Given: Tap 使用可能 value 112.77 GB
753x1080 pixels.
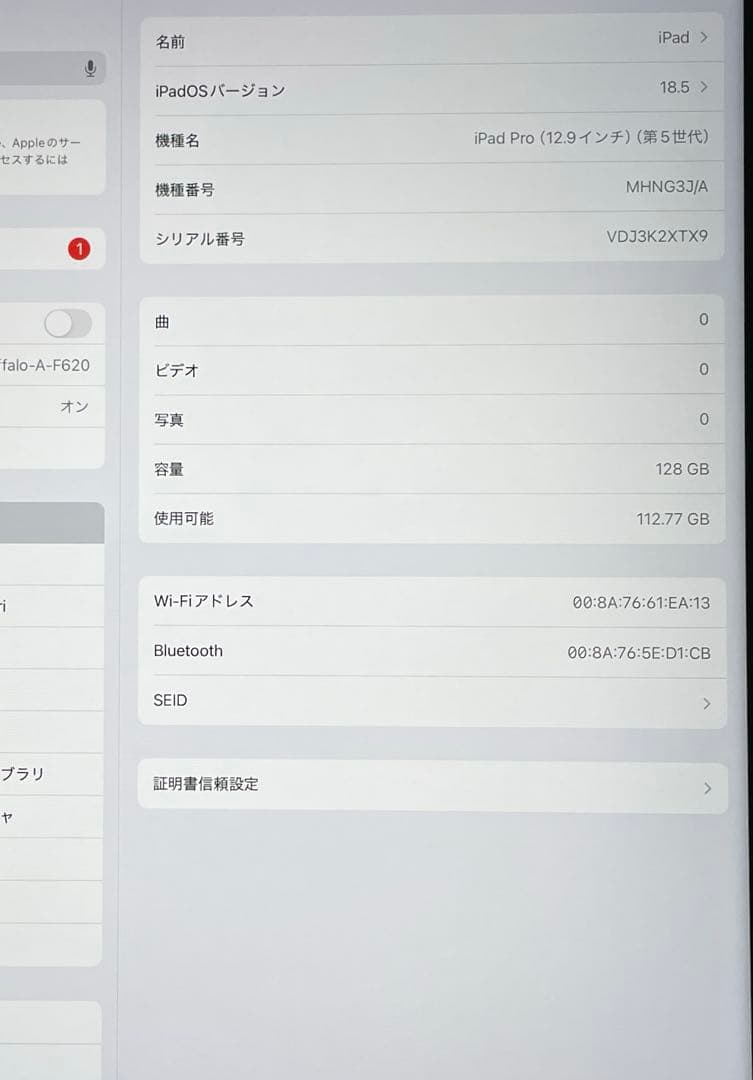Looking at the screenshot, I should pyautogui.click(x=672, y=519).
